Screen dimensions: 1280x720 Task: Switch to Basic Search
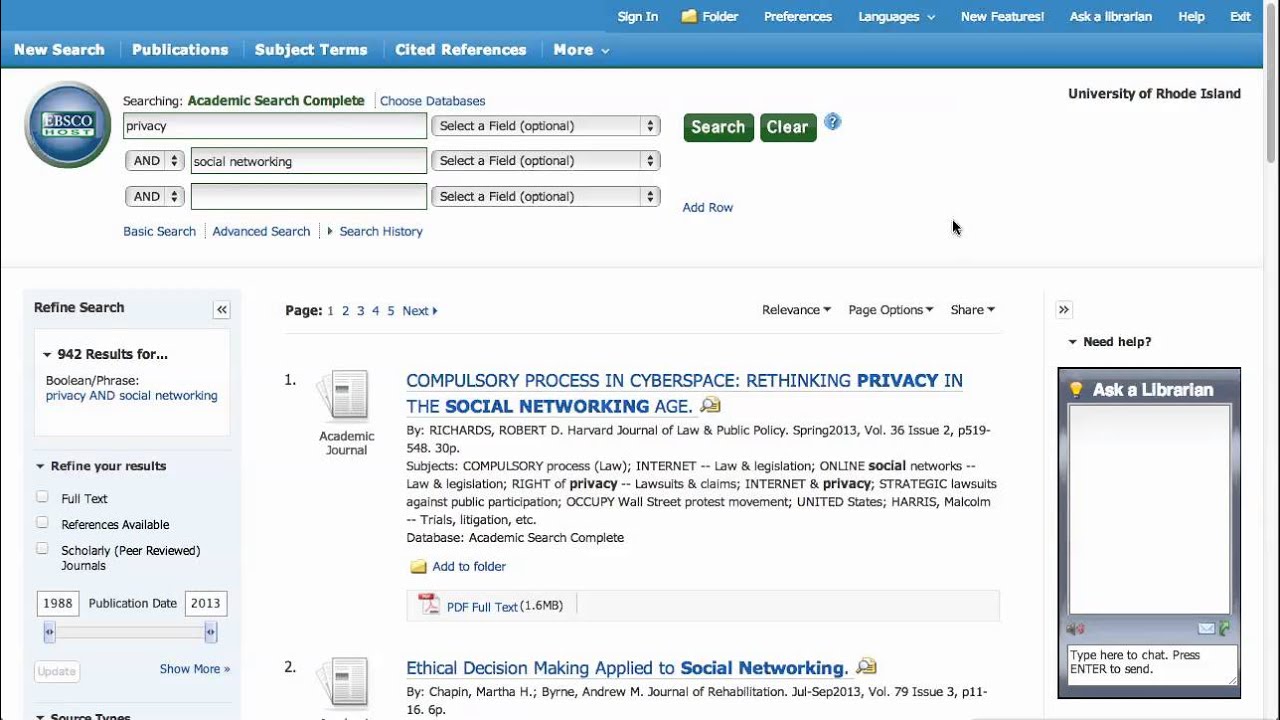point(159,231)
